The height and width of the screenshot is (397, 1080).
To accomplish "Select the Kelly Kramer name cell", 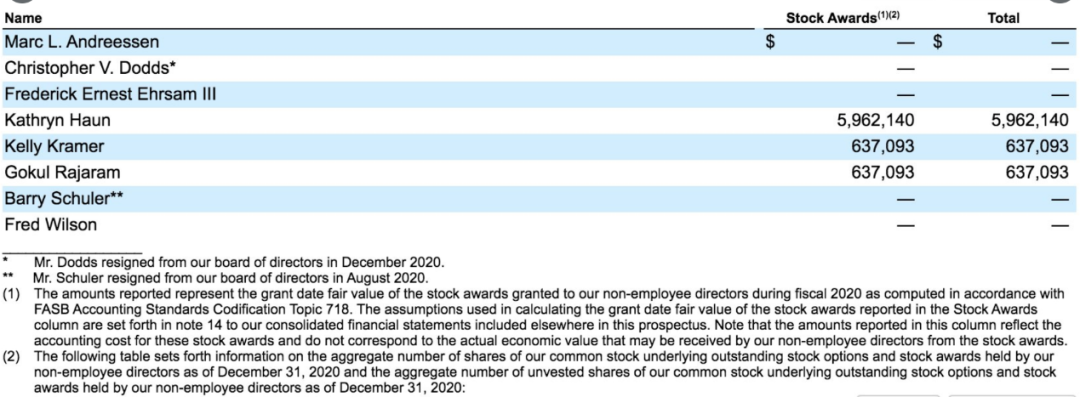I will 54,146.
